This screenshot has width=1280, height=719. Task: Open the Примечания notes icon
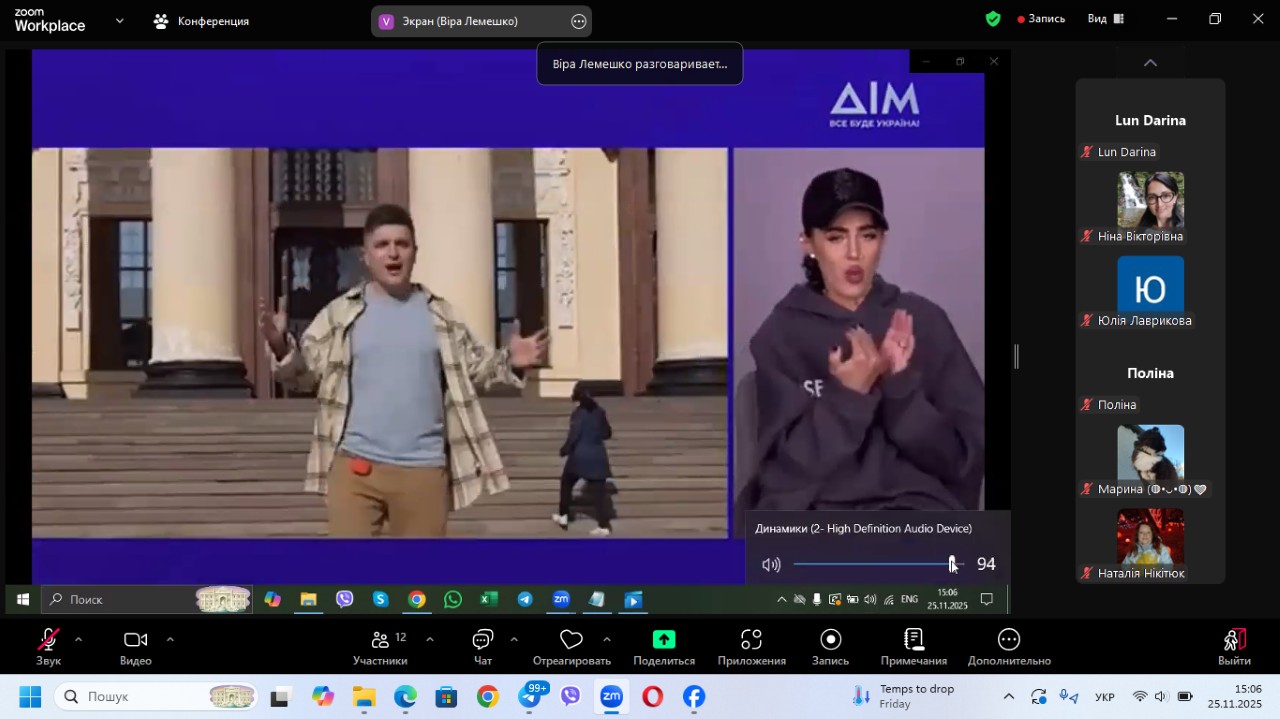(913, 640)
